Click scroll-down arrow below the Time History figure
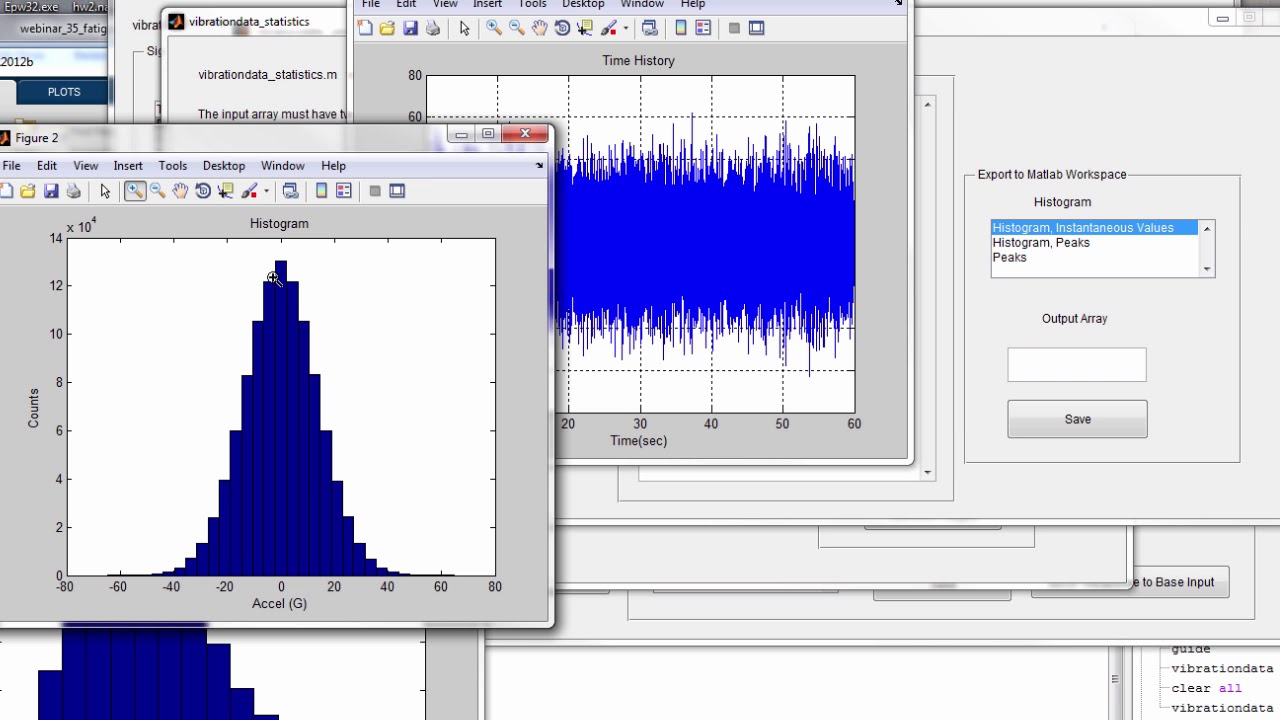The width and height of the screenshot is (1280, 720). pos(928,472)
